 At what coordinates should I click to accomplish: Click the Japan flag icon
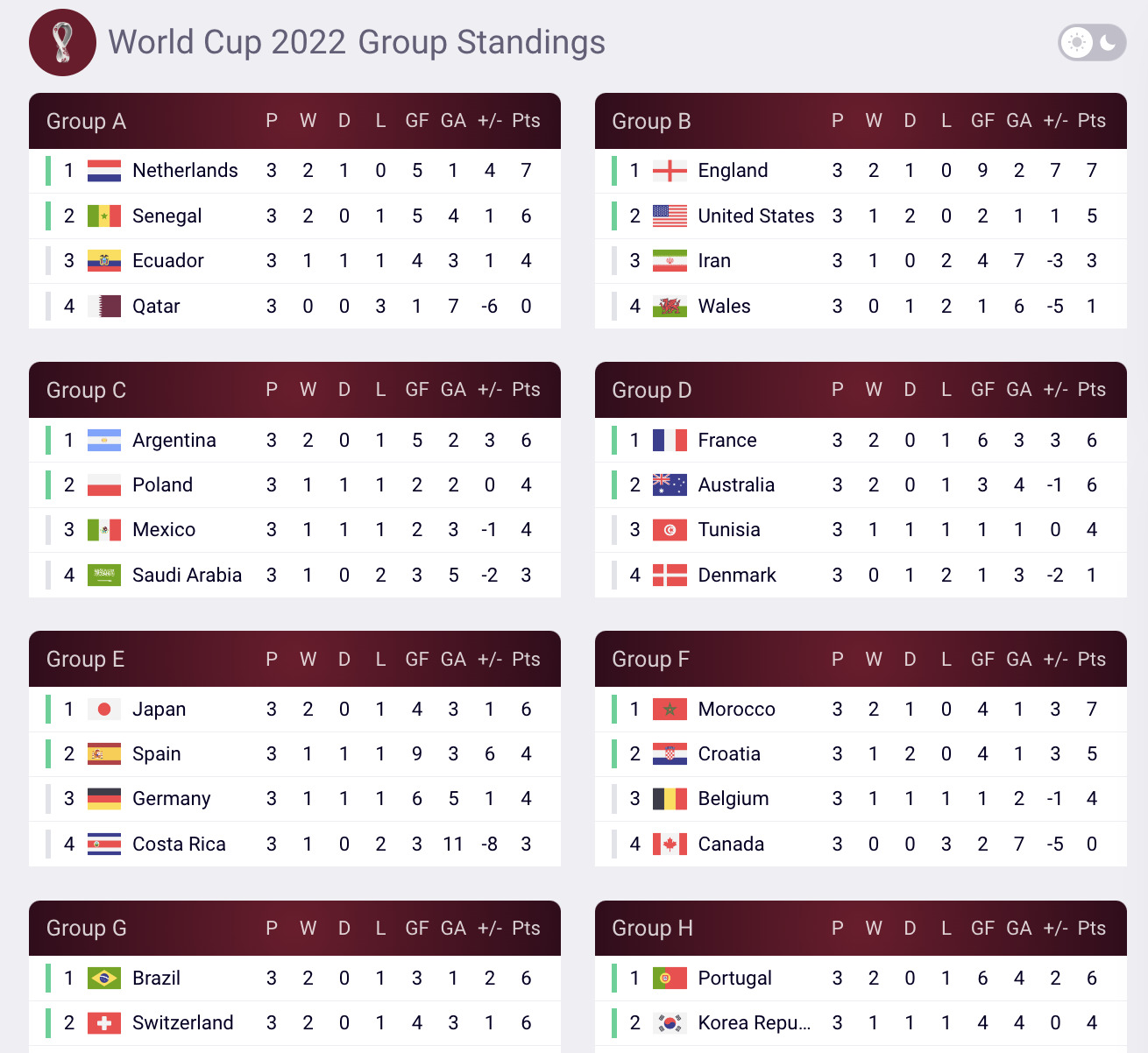click(104, 709)
